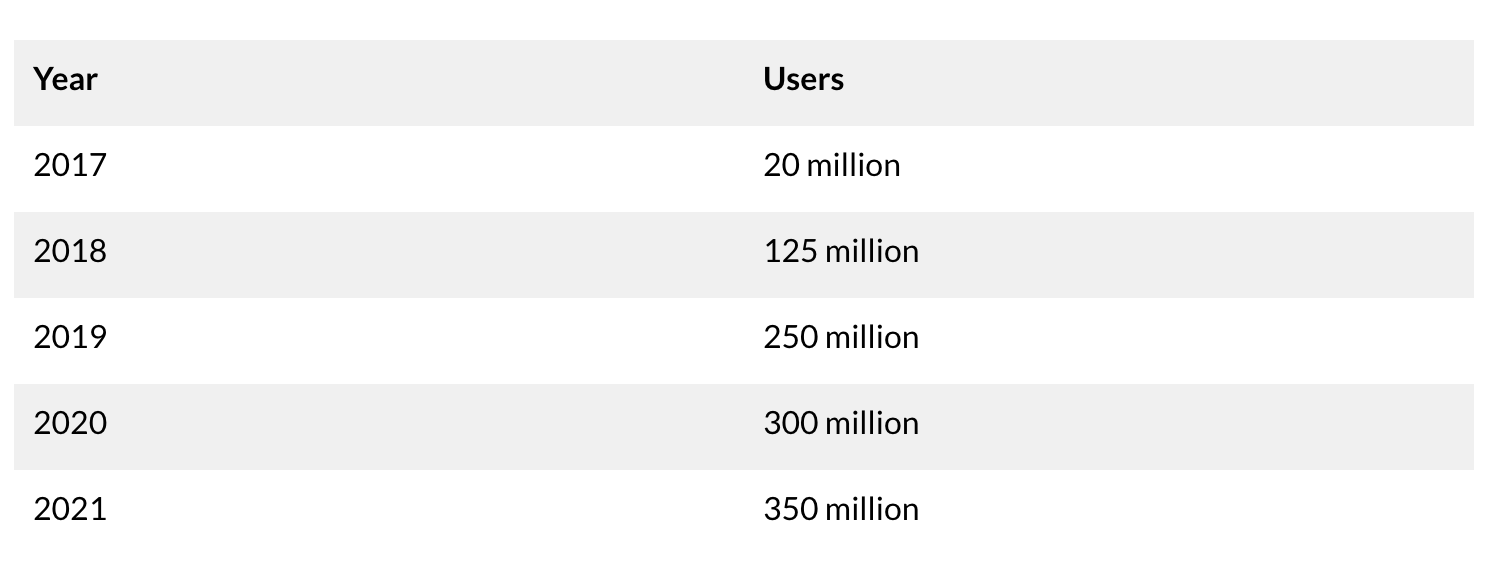Select the 2017 year cell
This screenshot has height=574, width=1500.
[x=70, y=165]
